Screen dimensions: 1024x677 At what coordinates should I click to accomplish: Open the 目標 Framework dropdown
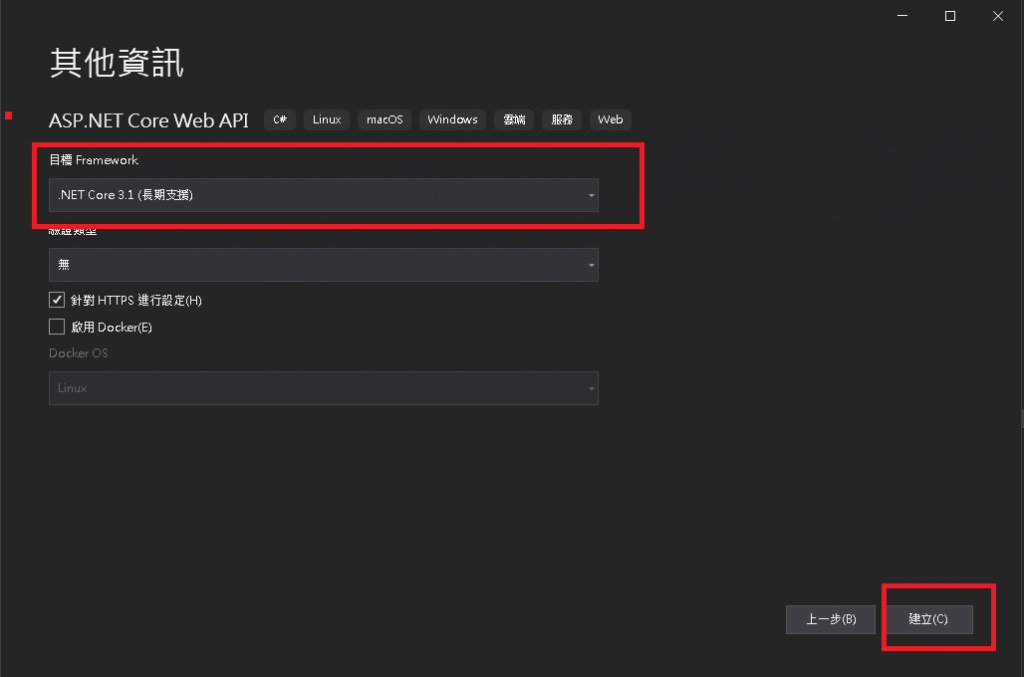[323, 195]
